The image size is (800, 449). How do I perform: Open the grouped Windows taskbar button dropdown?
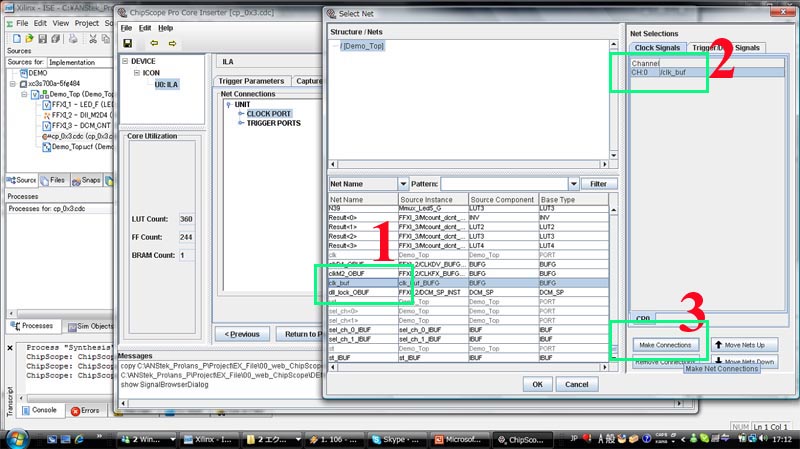[x=172, y=439]
